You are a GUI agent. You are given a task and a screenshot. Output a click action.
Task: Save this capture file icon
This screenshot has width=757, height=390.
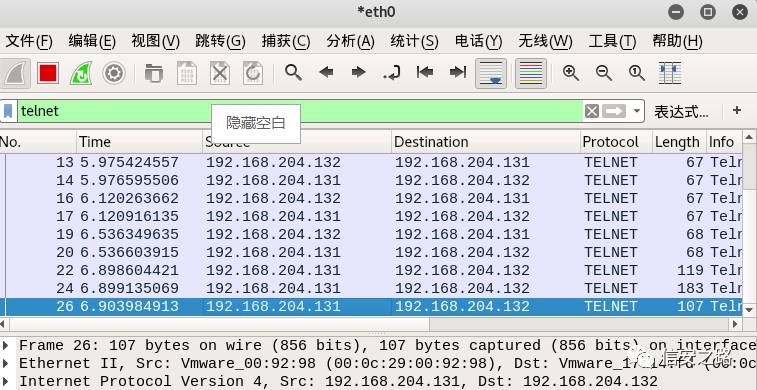click(x=187, y=73)
